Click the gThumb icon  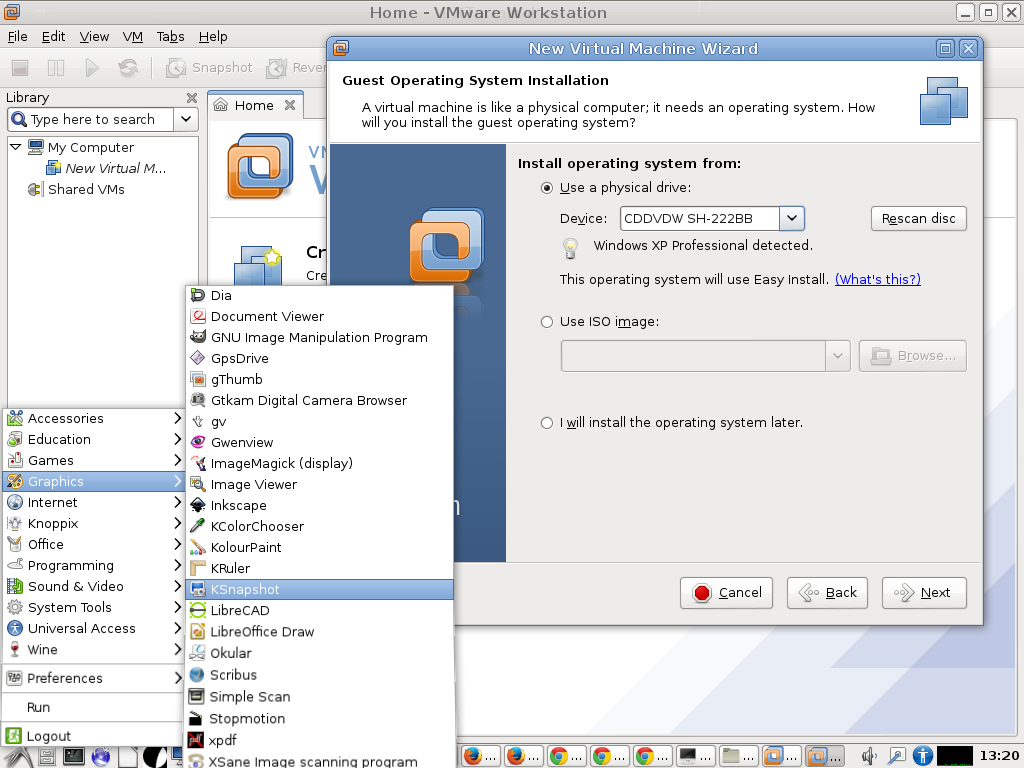coord(198,379)
